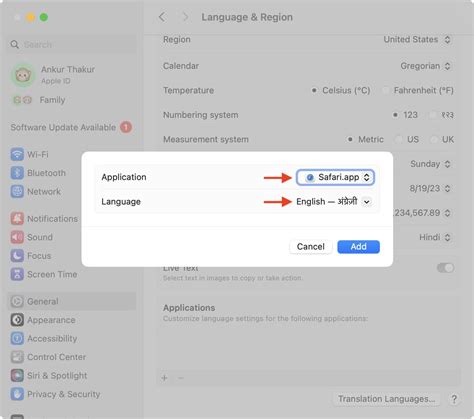Open the Hindi list sort popup
Screen dimensions: 474x419
click(435, 237)
